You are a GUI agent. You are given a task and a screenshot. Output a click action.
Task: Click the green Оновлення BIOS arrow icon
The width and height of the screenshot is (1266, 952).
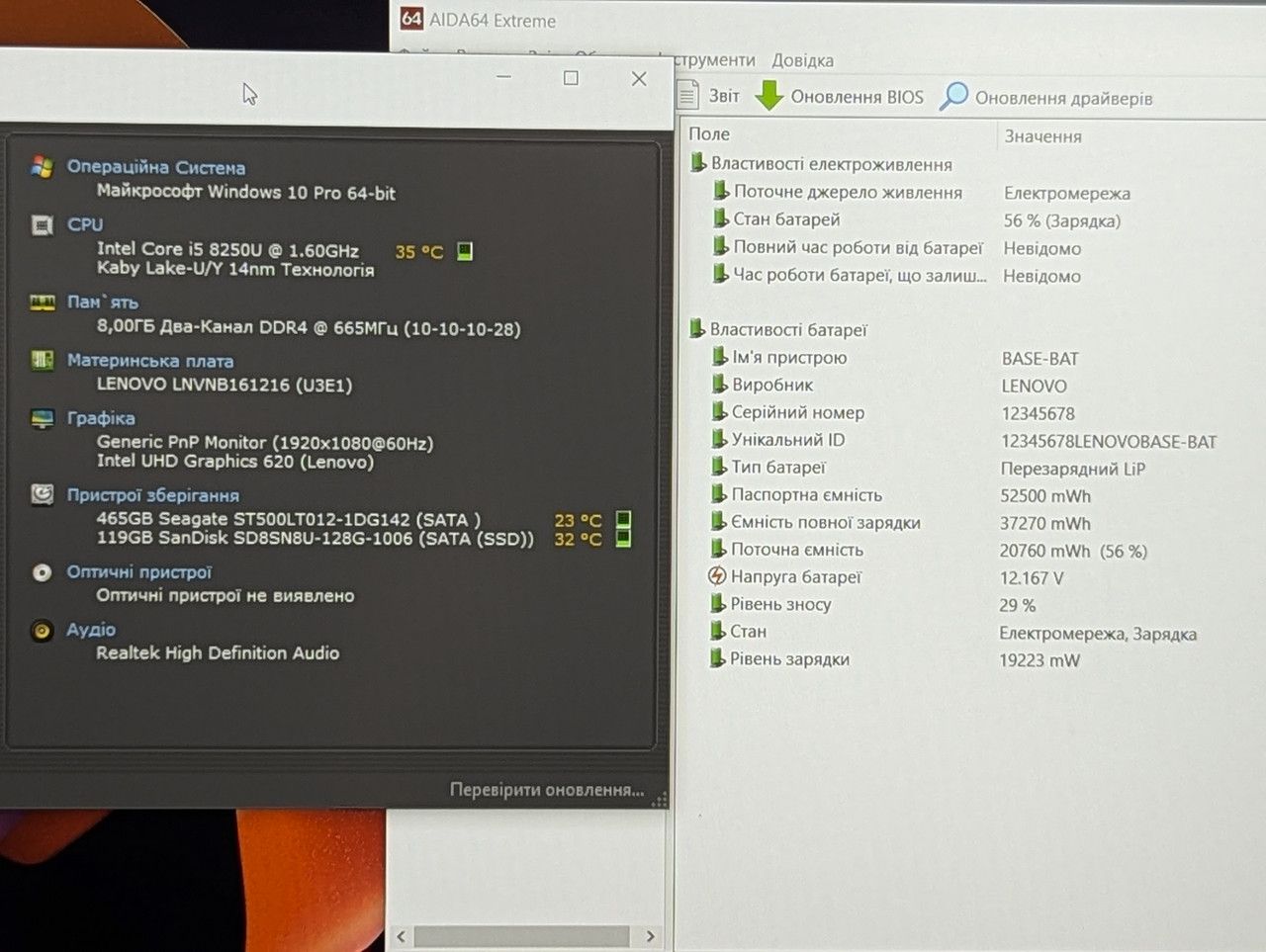[x=769, y=96]
